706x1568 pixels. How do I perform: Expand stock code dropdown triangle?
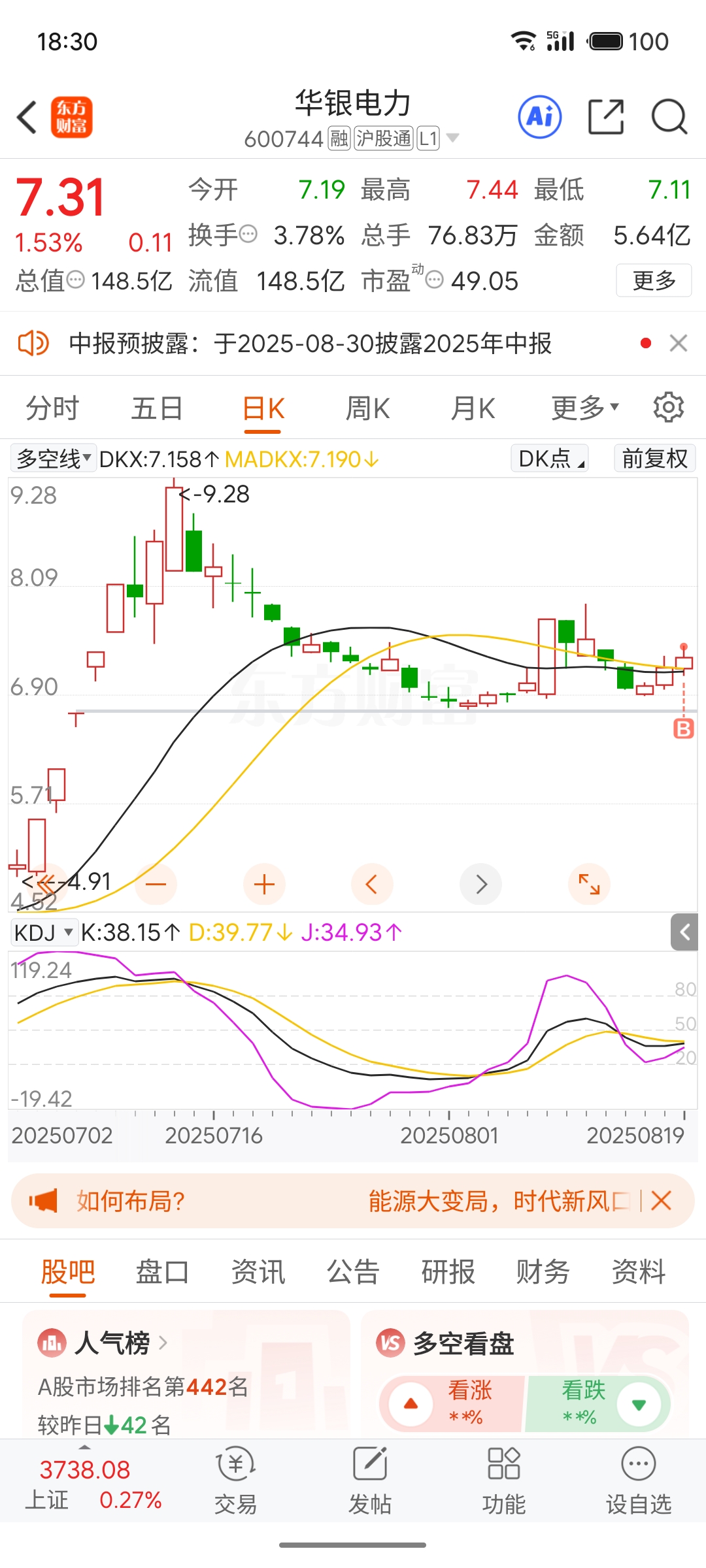pyautogui.click(x=452, y=138)
